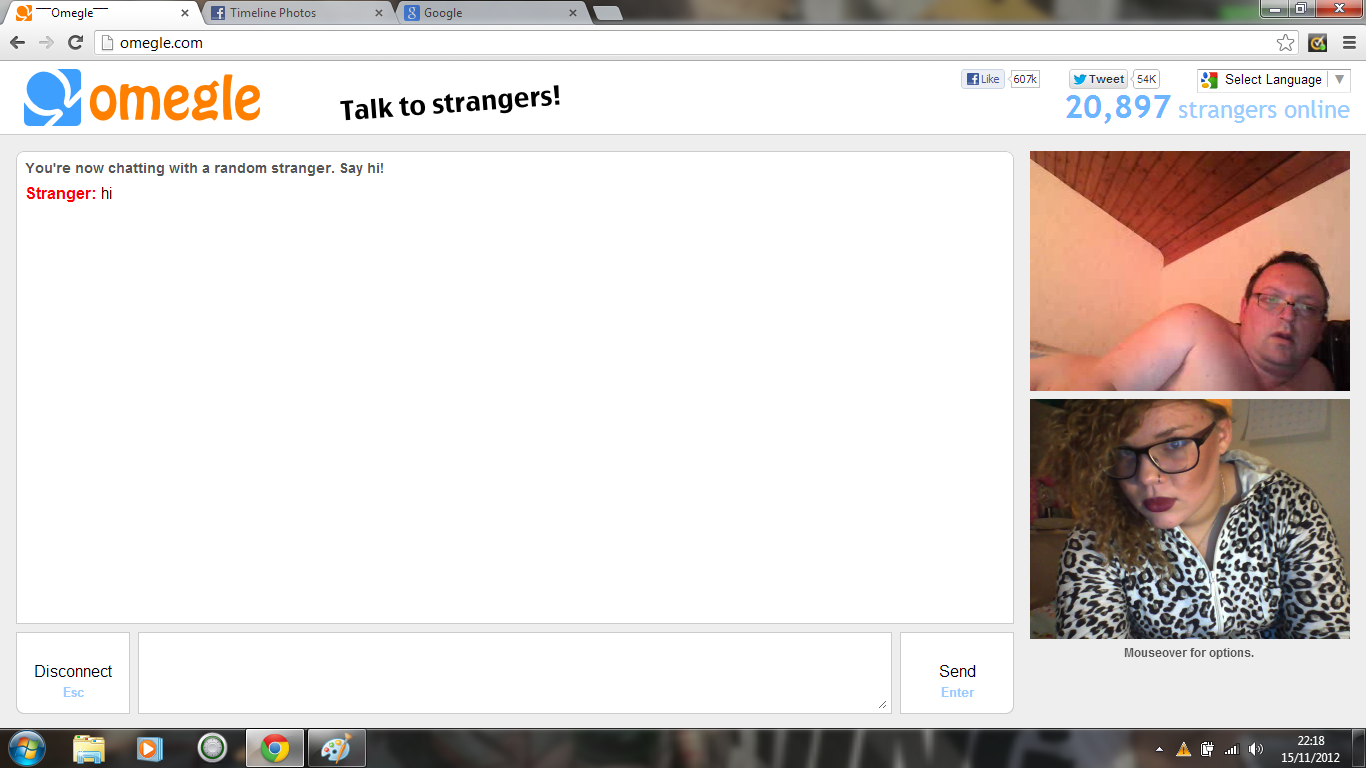
Task: Show hidden system tray icons
Action: 1159,749
